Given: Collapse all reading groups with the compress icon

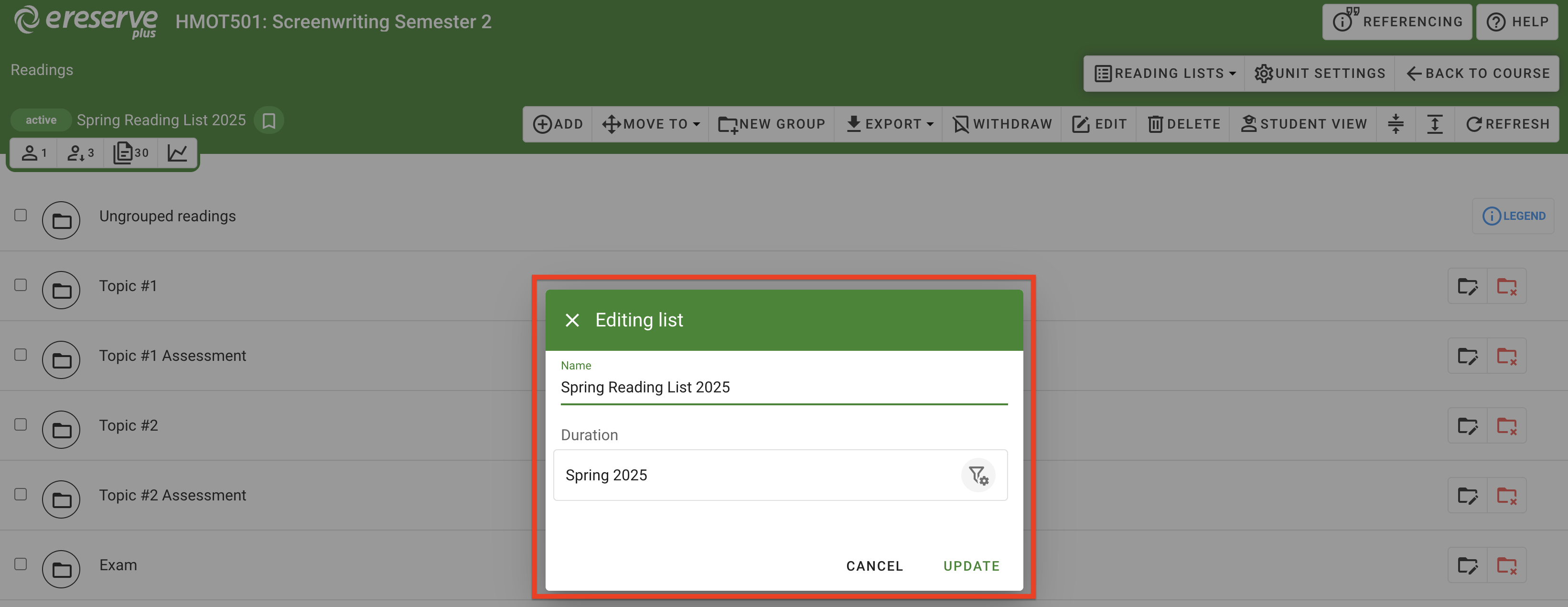Looking at the screenshot, I should click(1395, 124).
